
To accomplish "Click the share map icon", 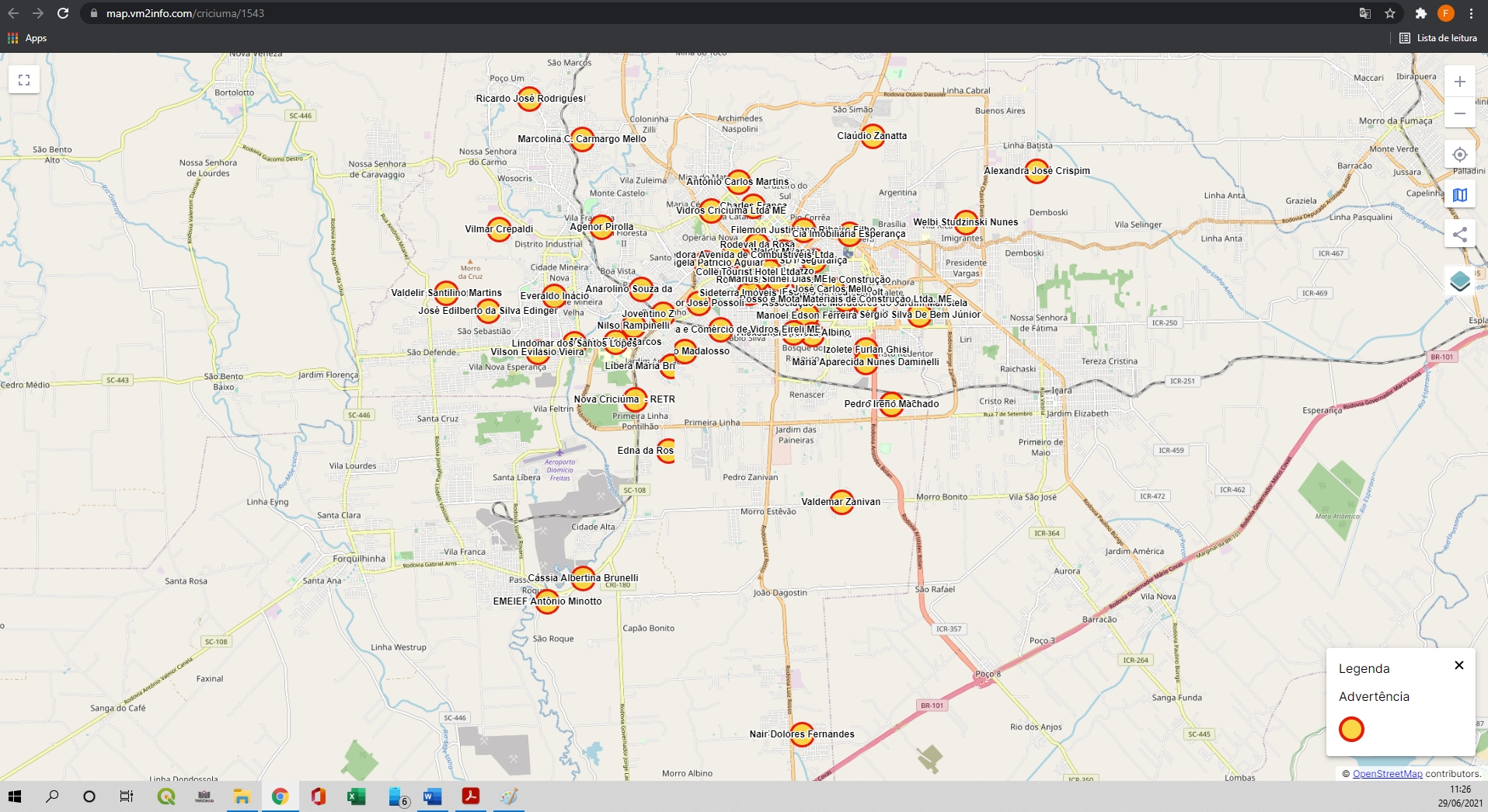I will 1459,234.
